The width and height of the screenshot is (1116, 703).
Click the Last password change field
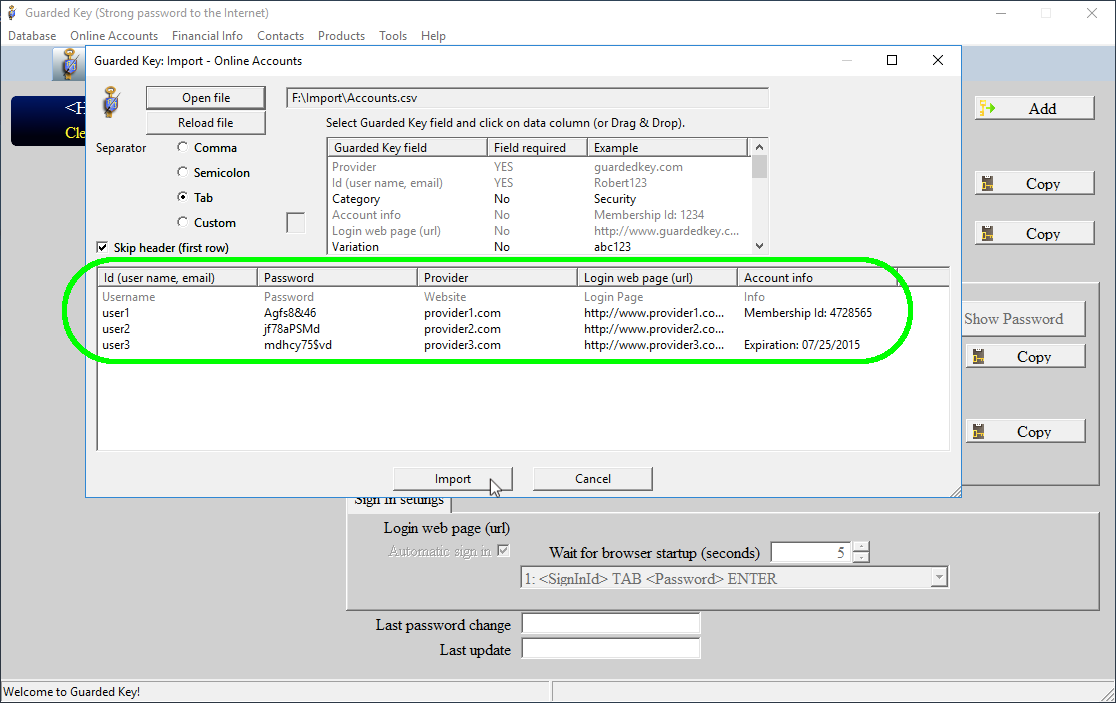tap(611, 623)
